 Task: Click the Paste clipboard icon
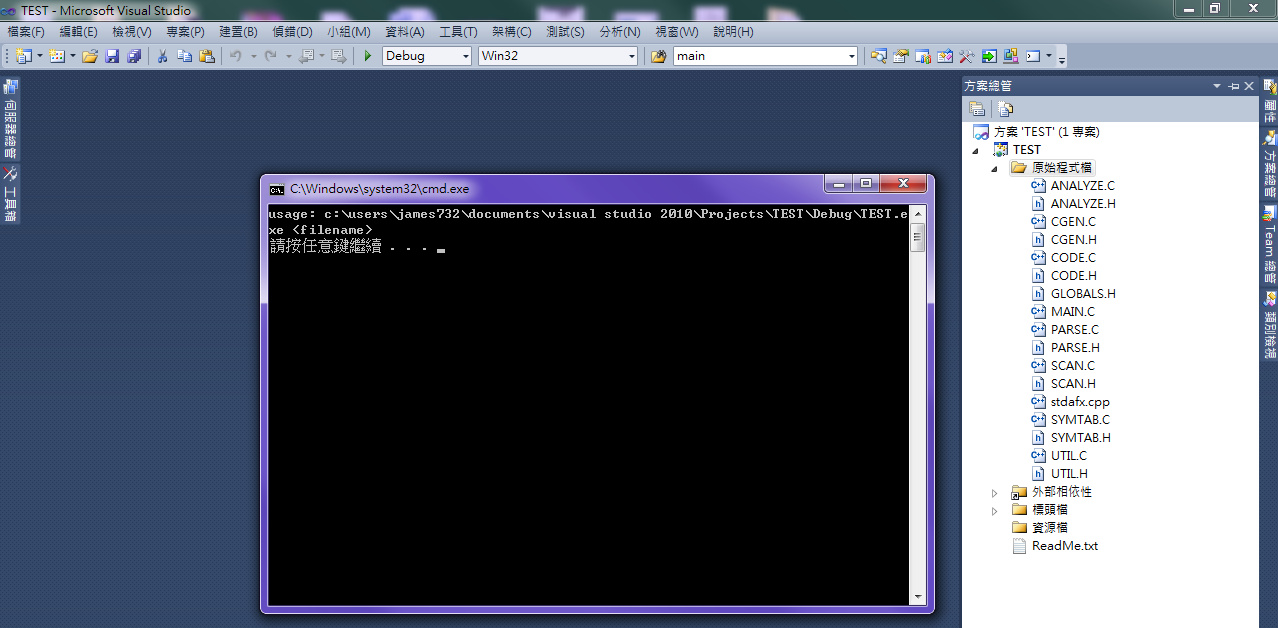pyautogui.click(x=207, y=56)
